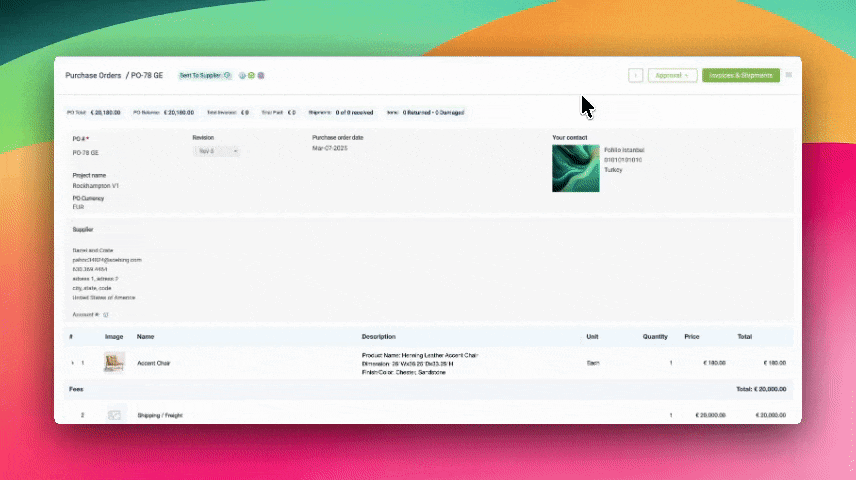Open the Accent Chair product thumbnail
The width and height of the screenshot is (856, 480).
(114, 363)
